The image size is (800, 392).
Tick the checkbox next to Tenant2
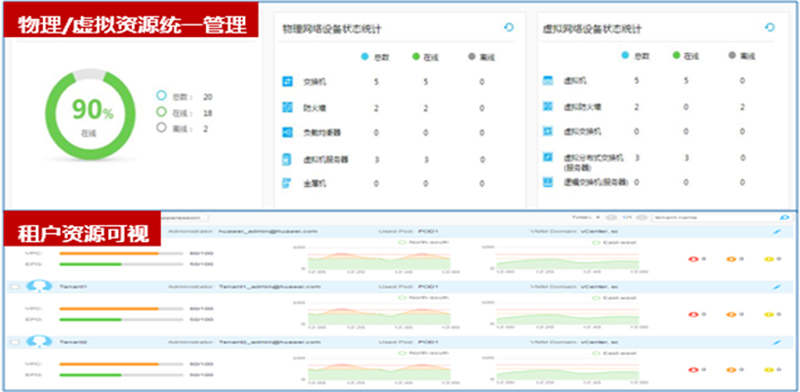pos(15,342)
